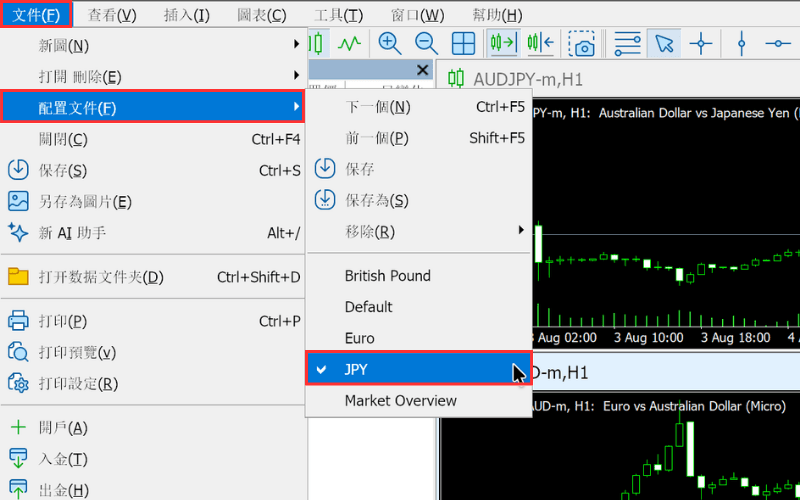The height and width of the screenshot is (500, 800).
Task: Zoom out on the chart
Action: click(427, 43)
